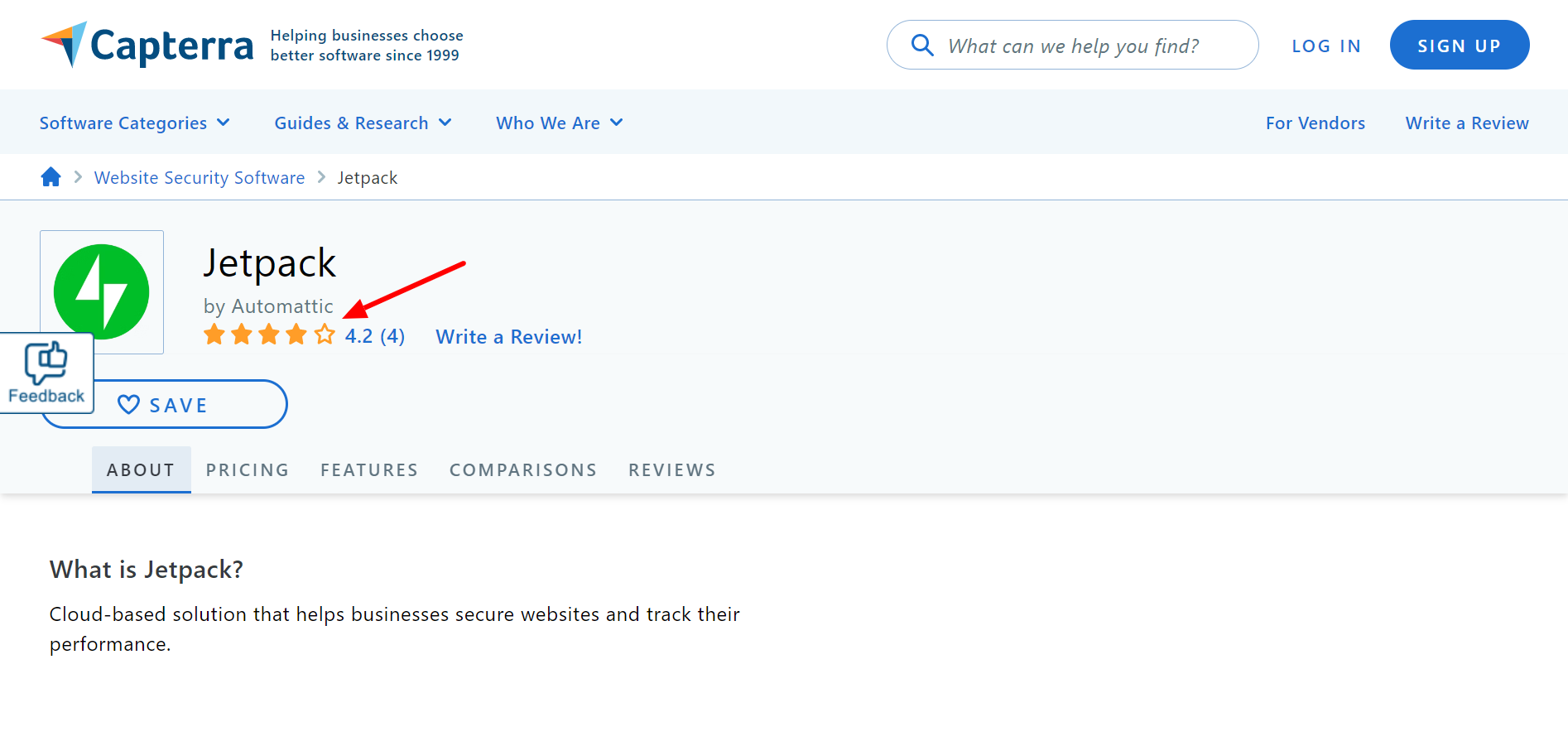Open the FEATURES tab
This screenshot has width=1568, height=746.
click(369, 470)
